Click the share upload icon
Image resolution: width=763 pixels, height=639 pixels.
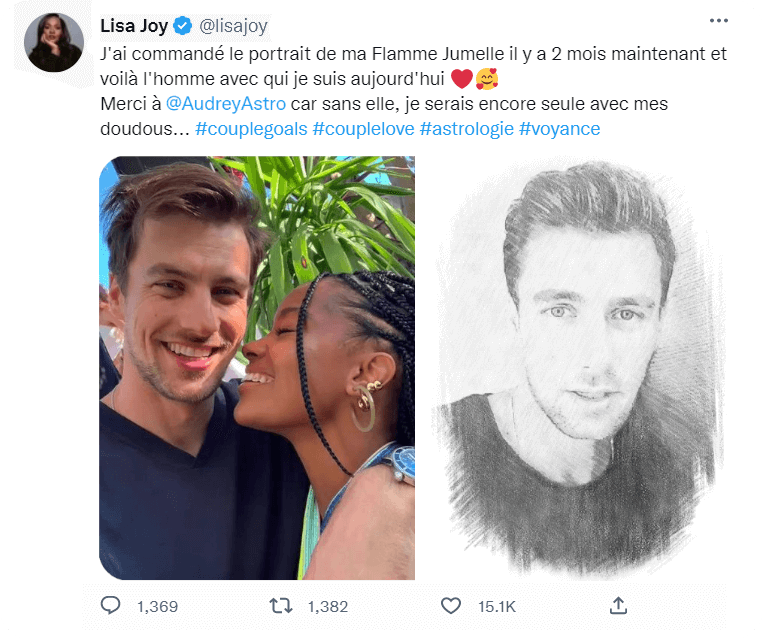618,605
